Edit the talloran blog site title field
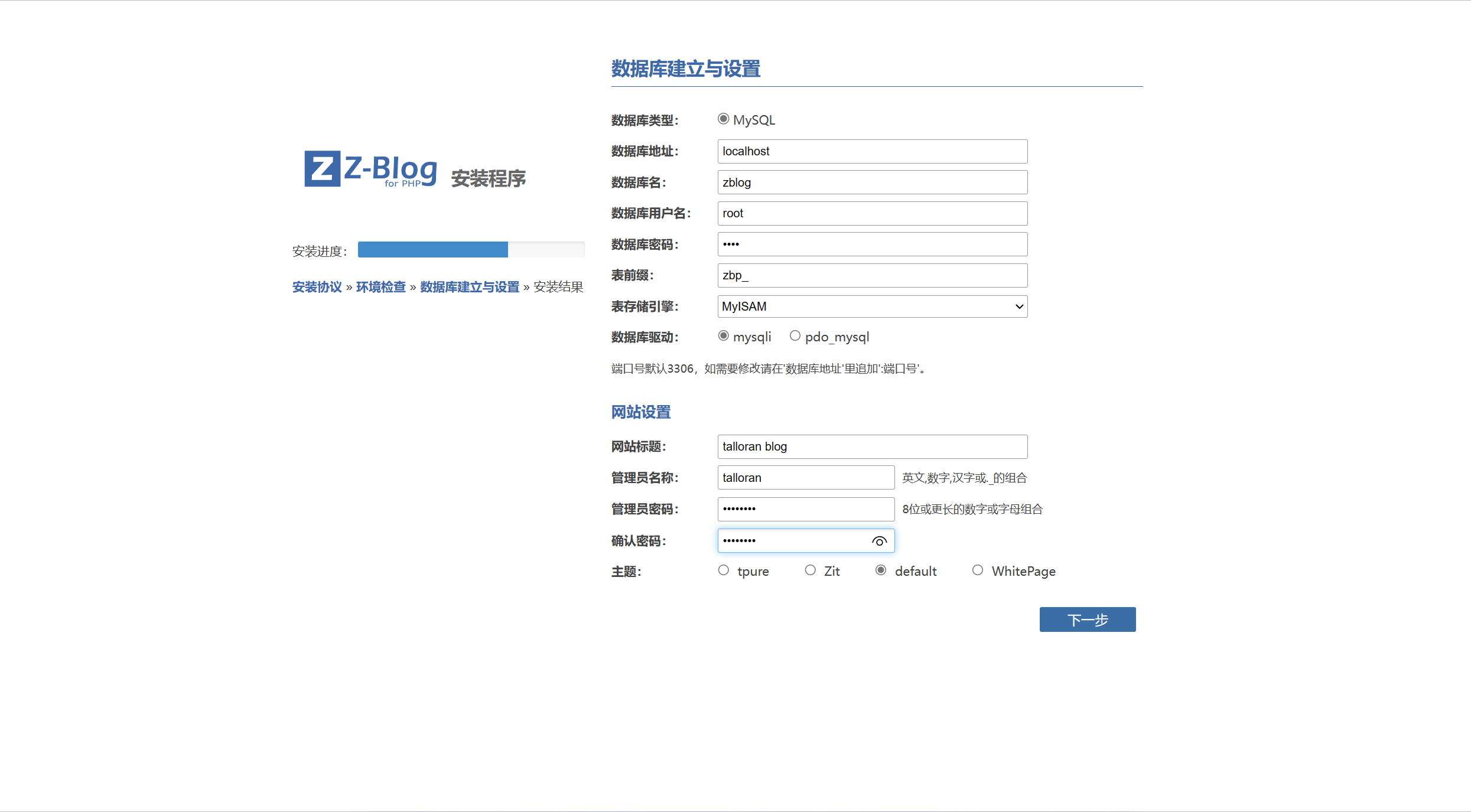Image resolution: width=1471 pixels, height=812 pixels. click(872, 446)
